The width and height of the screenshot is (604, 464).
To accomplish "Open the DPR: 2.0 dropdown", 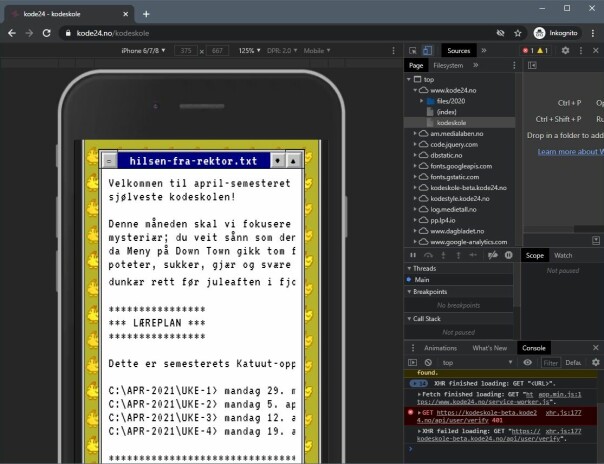I will click(x=282, y=50).
